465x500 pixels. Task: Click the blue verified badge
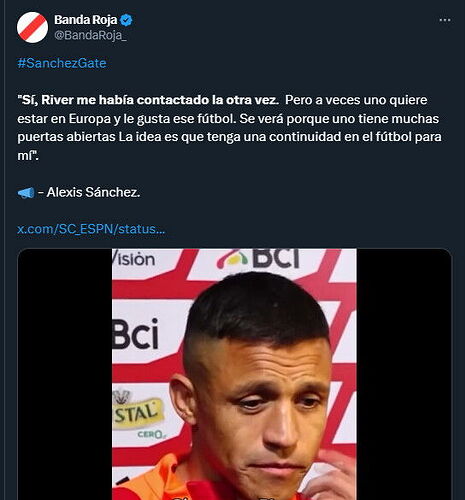(x=127, y=20)
